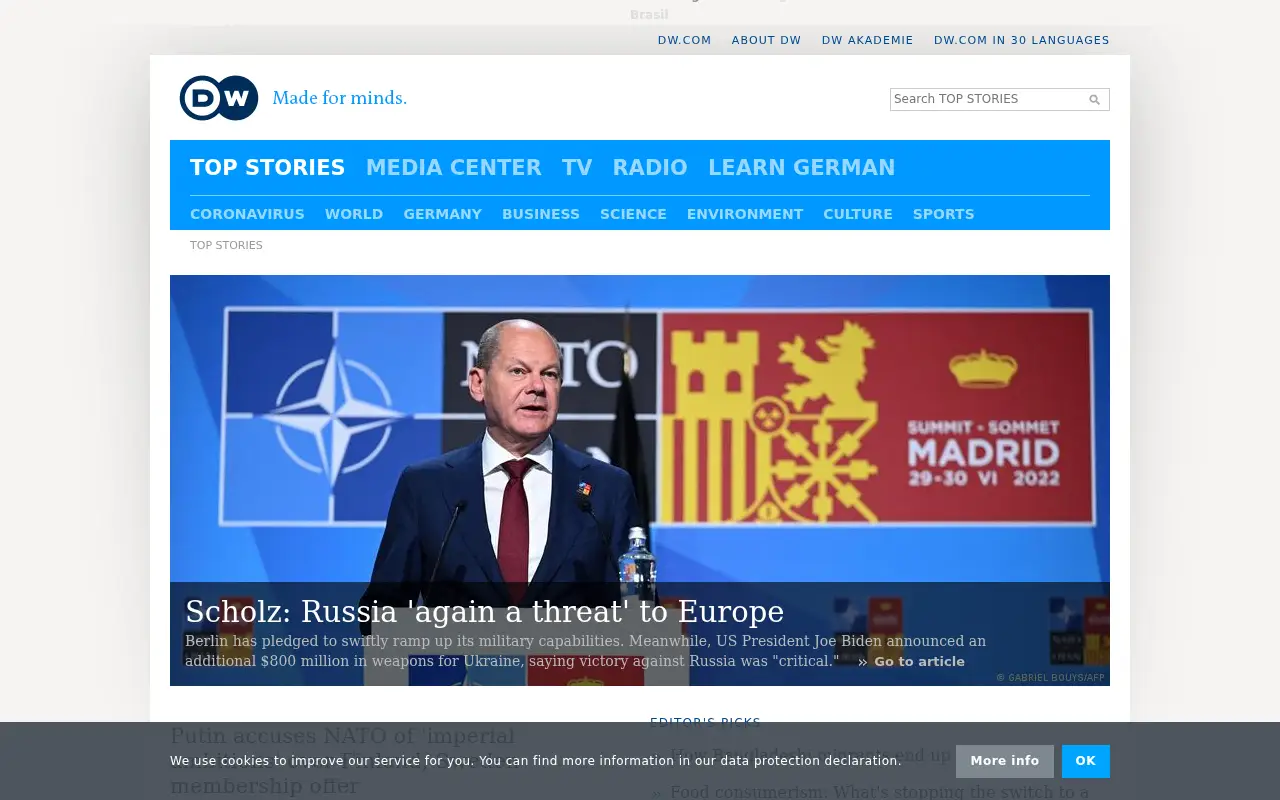Open the CULTURE category
This screenshot has height=800, width=1280.
coord(858,214)
